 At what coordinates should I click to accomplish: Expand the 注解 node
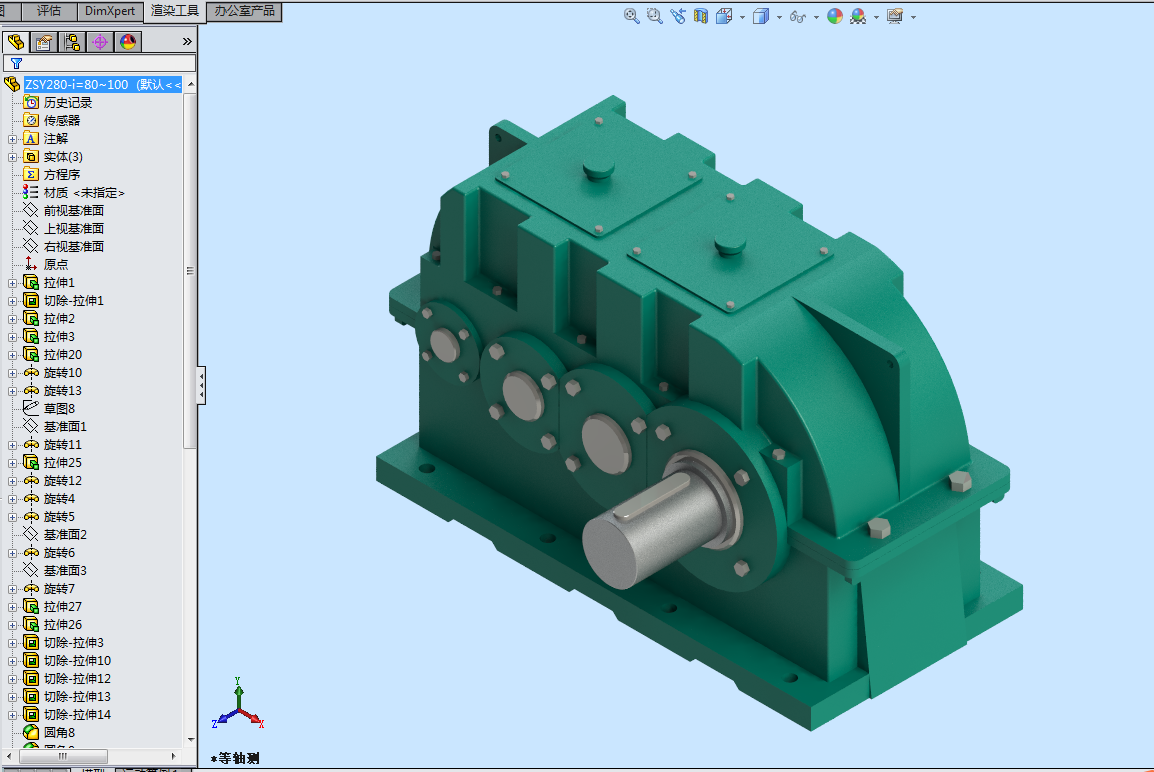(13, 139)
